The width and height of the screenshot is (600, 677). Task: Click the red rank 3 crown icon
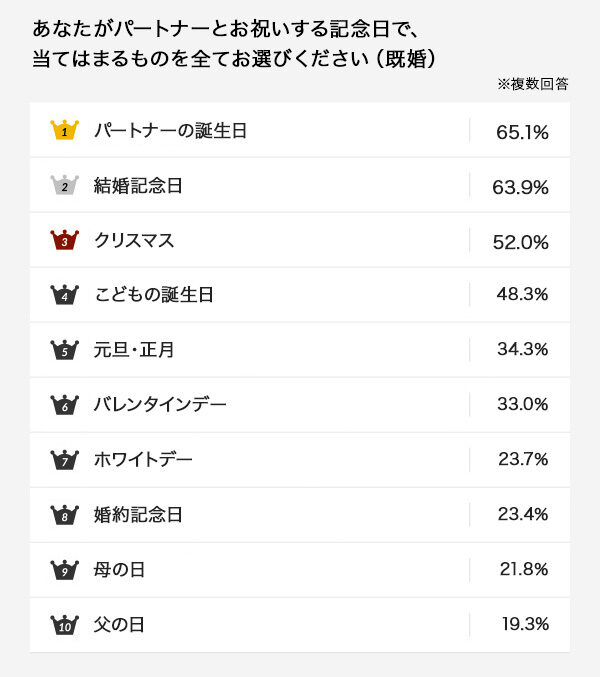[x=64, y=240]
